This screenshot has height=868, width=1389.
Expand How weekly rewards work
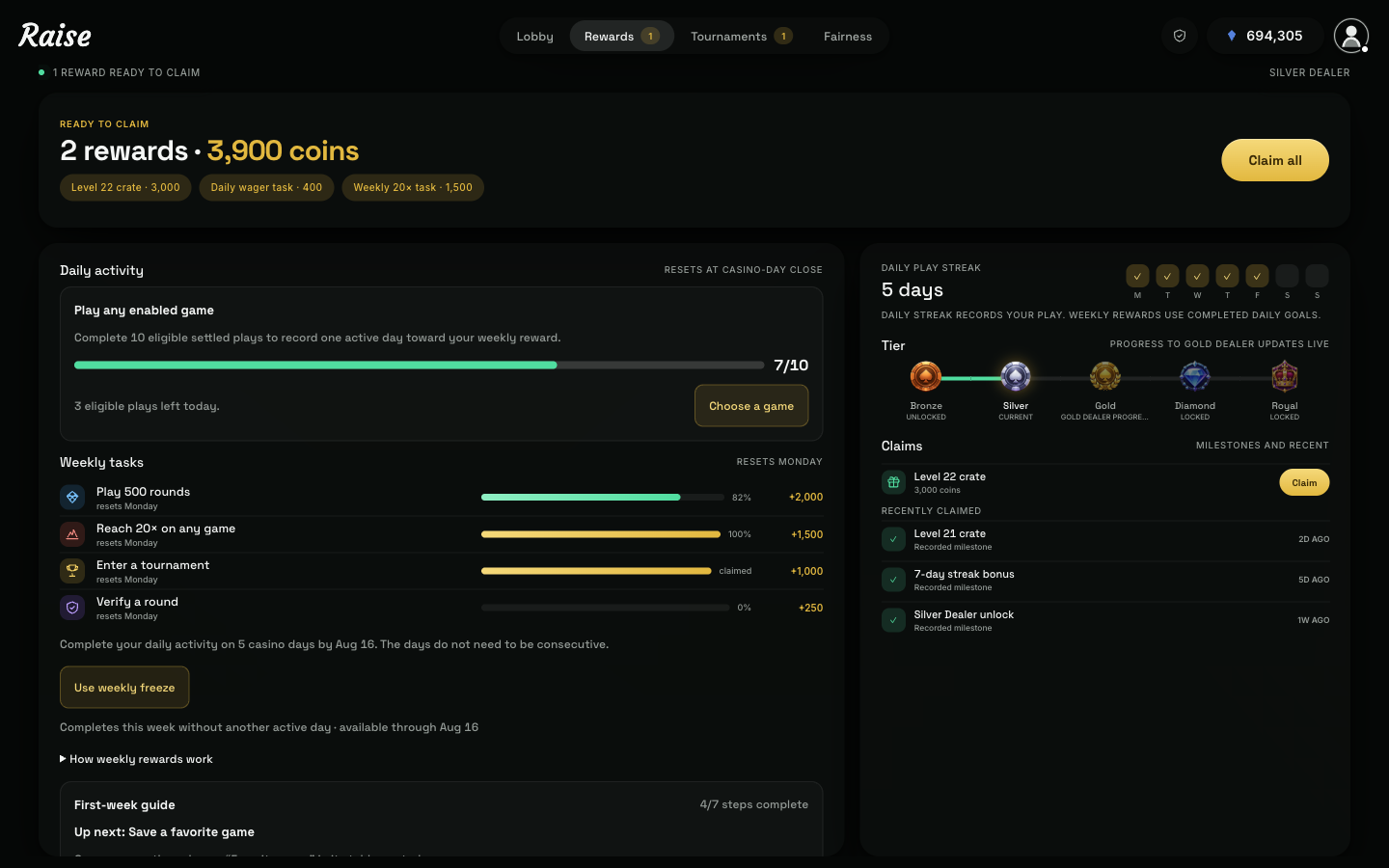136,759
